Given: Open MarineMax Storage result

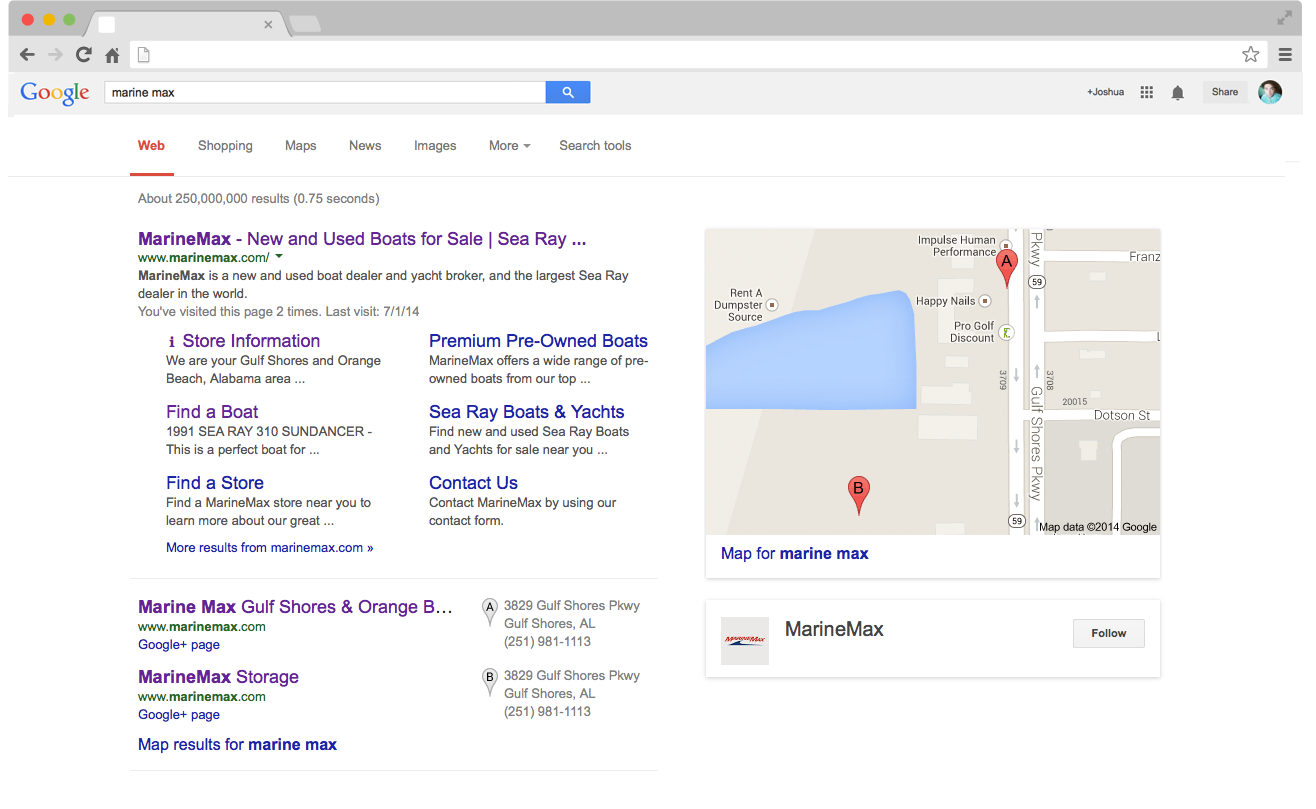Looking at the screenshot, I should pos(218,677).
